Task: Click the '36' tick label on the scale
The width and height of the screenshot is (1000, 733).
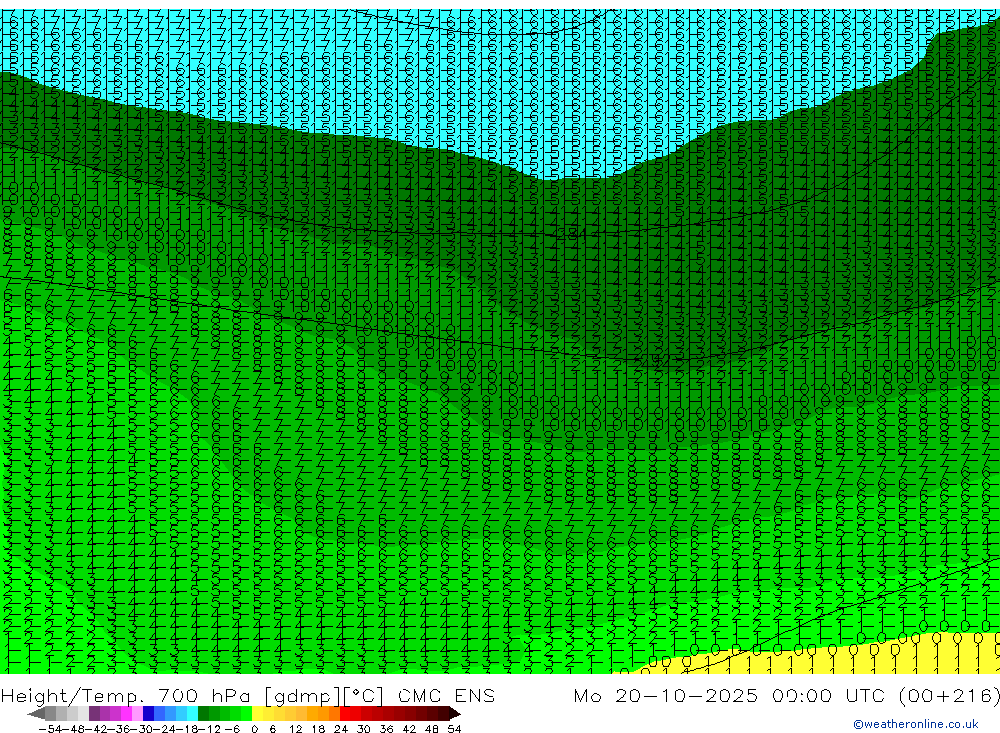Action: coord(386,729)
